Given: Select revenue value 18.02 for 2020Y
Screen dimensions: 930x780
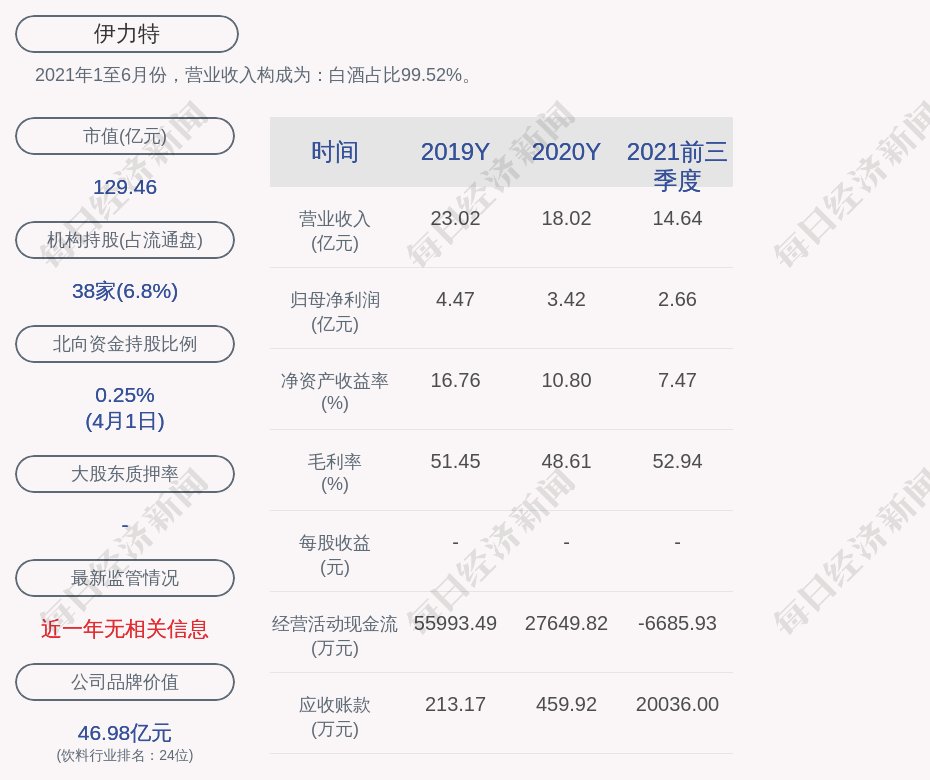Looking at the screenshot, I should pos(566,218).
